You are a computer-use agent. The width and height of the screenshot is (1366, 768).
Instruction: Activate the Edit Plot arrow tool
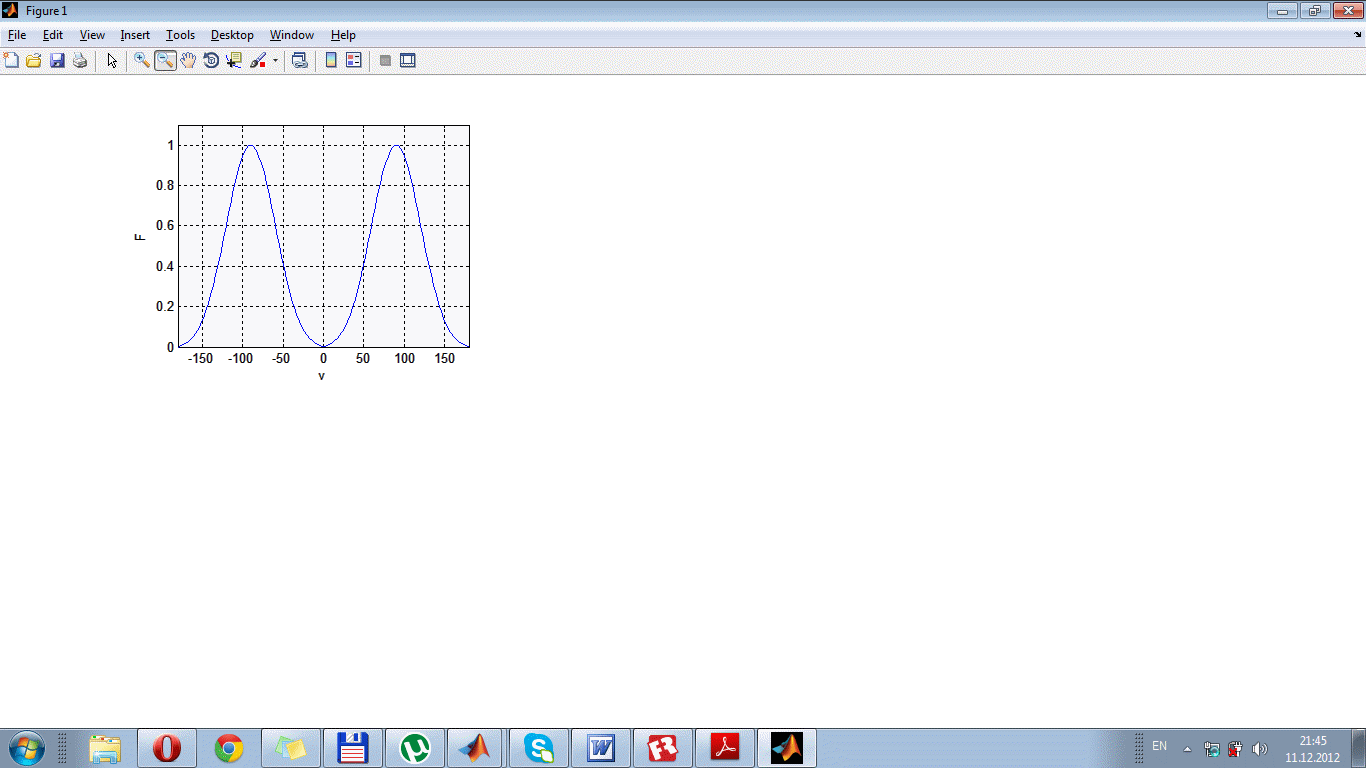pos(112,61)
